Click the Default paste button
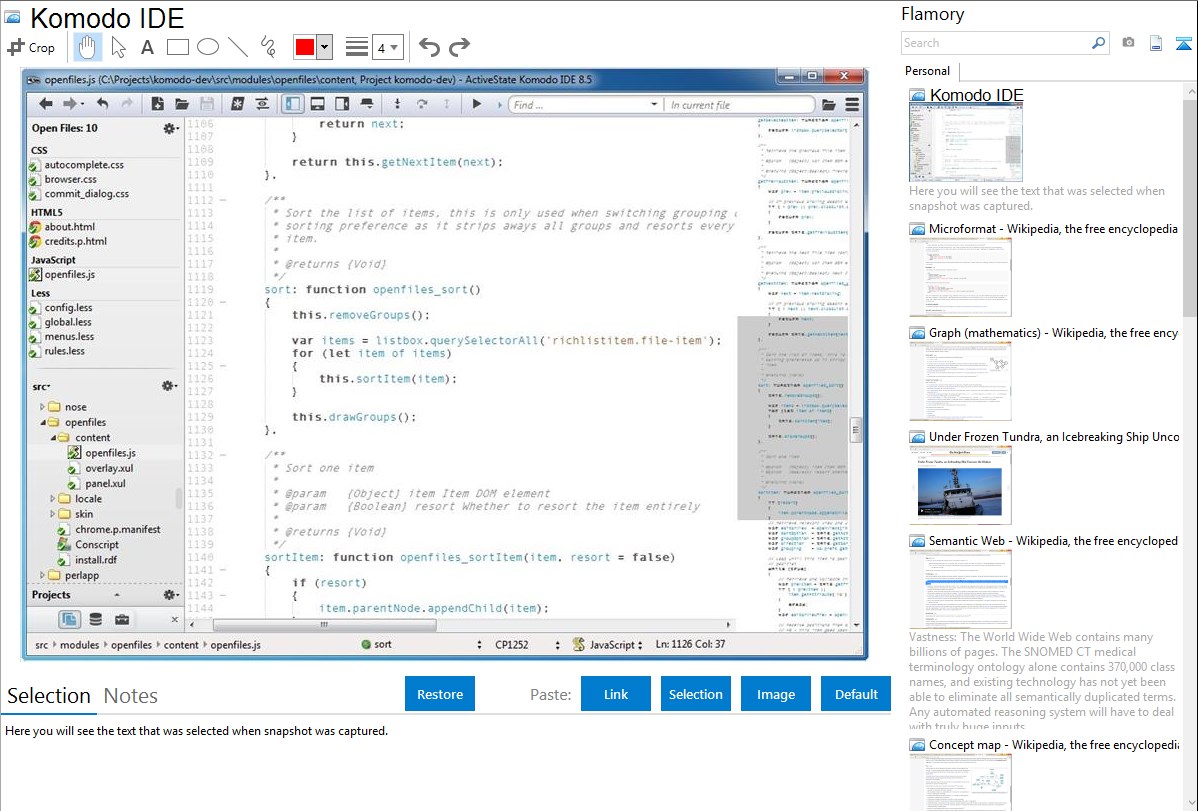 [856, 694]
